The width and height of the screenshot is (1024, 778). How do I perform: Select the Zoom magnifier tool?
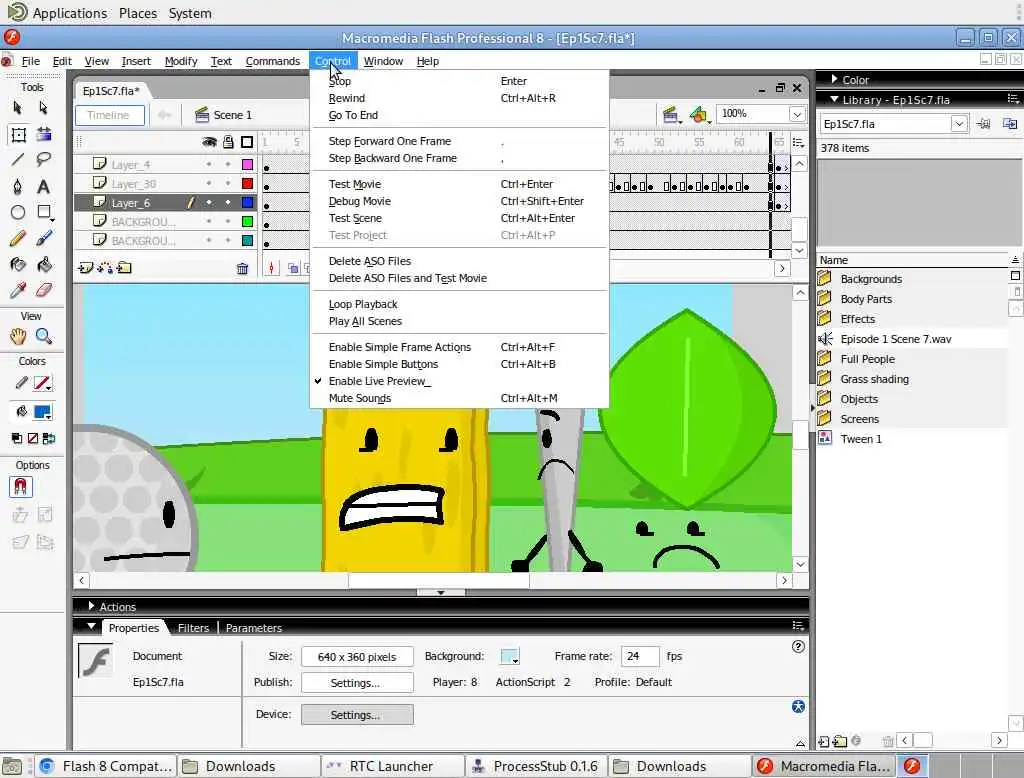43,336
